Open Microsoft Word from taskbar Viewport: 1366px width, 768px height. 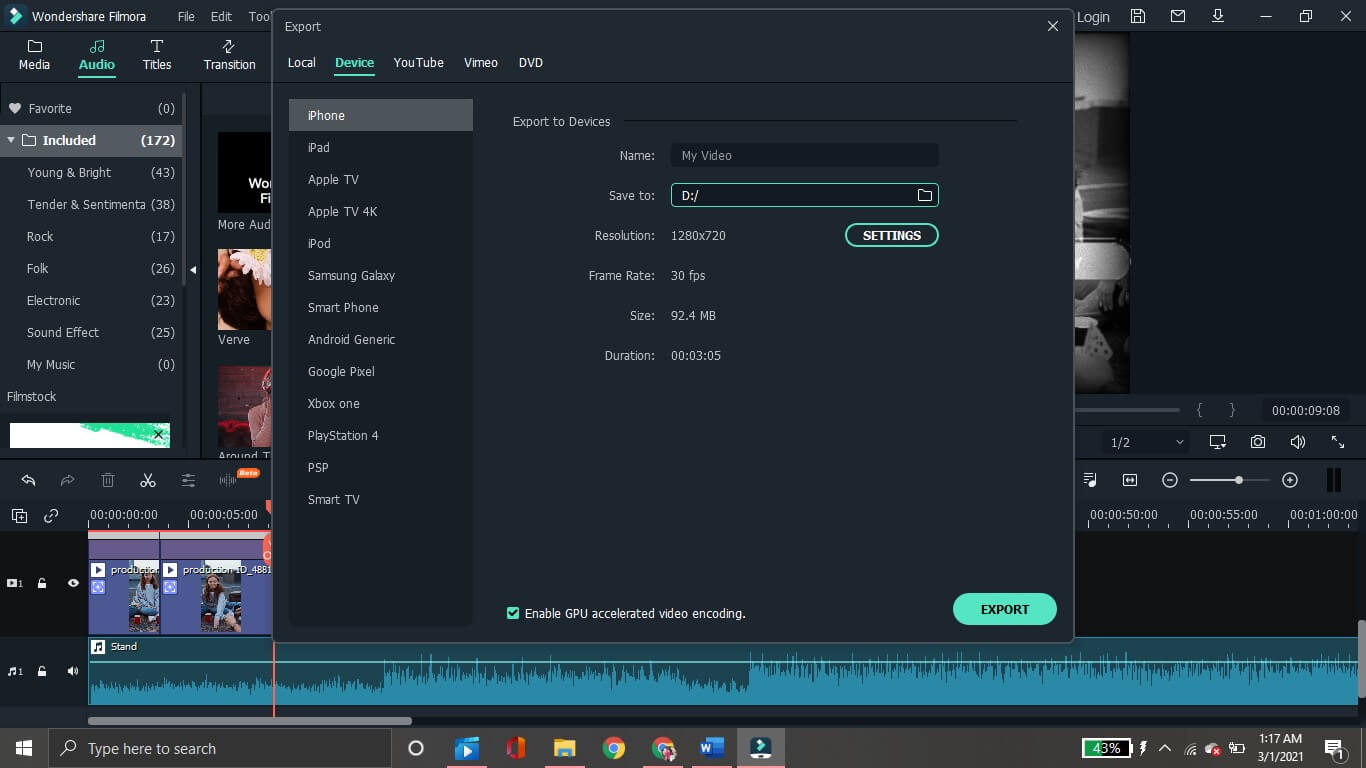(712, 748)
